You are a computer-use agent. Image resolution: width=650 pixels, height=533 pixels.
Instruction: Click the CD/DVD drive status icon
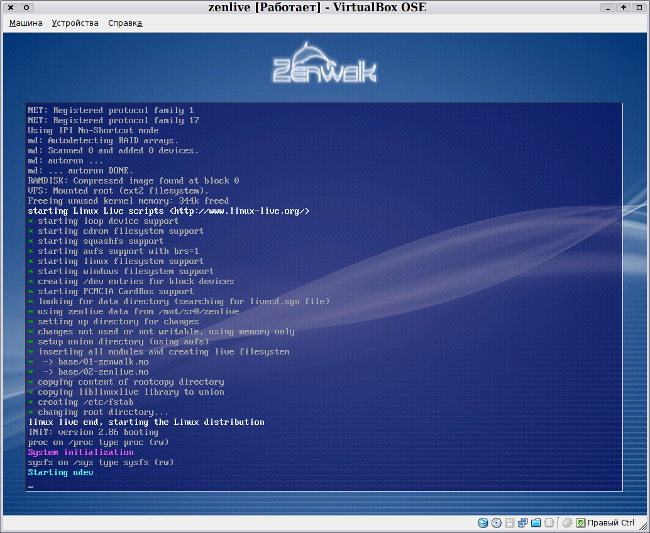point(496,523)
